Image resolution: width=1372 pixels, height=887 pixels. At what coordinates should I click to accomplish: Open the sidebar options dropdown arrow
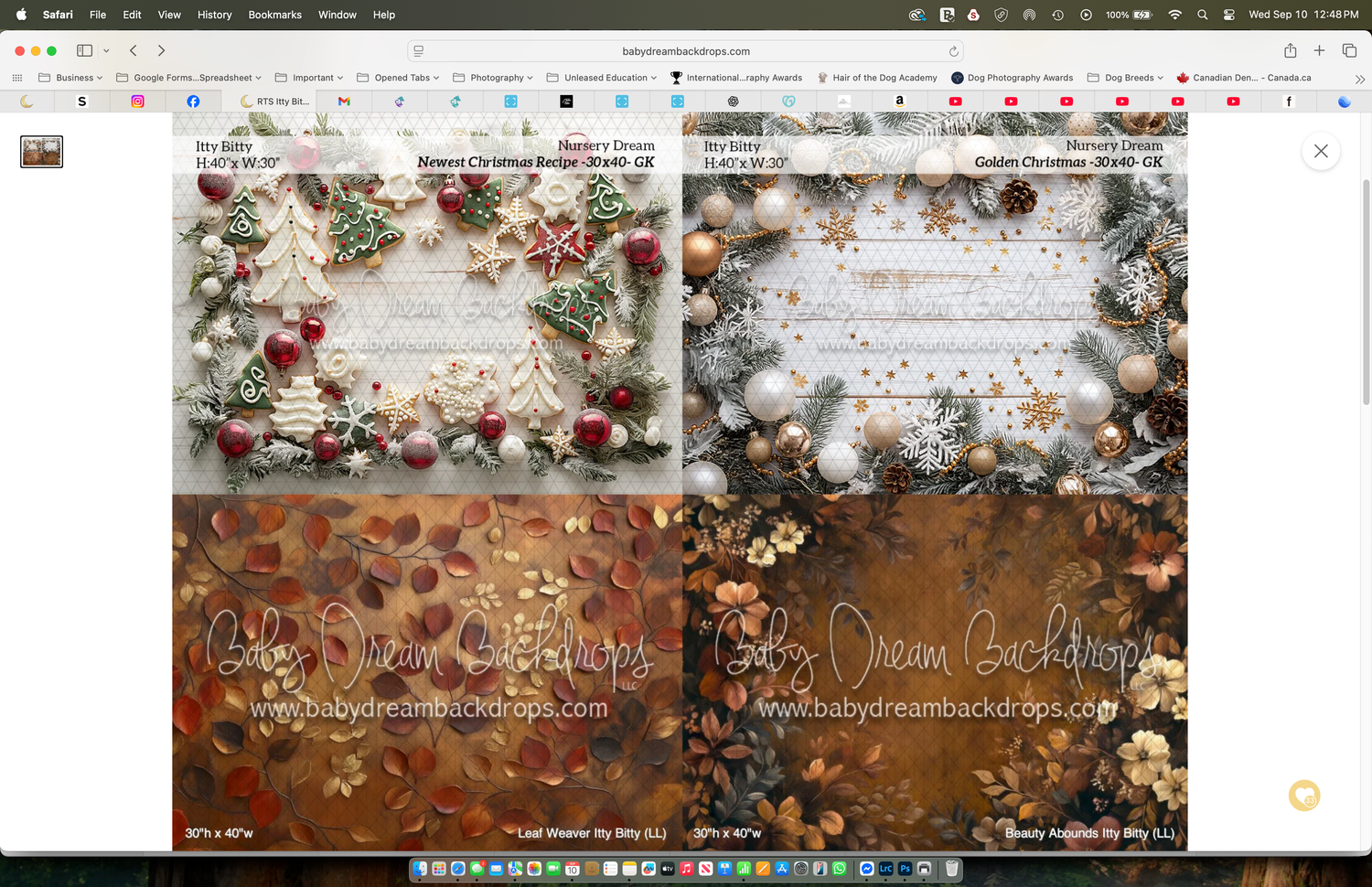(106, 50)
